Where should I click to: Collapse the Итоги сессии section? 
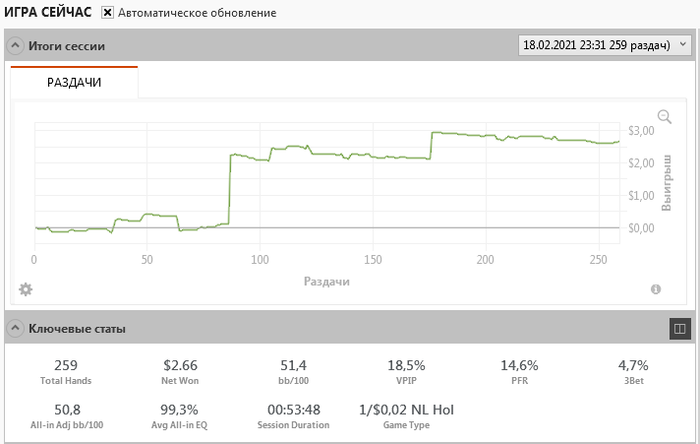(x=15, y=46)
